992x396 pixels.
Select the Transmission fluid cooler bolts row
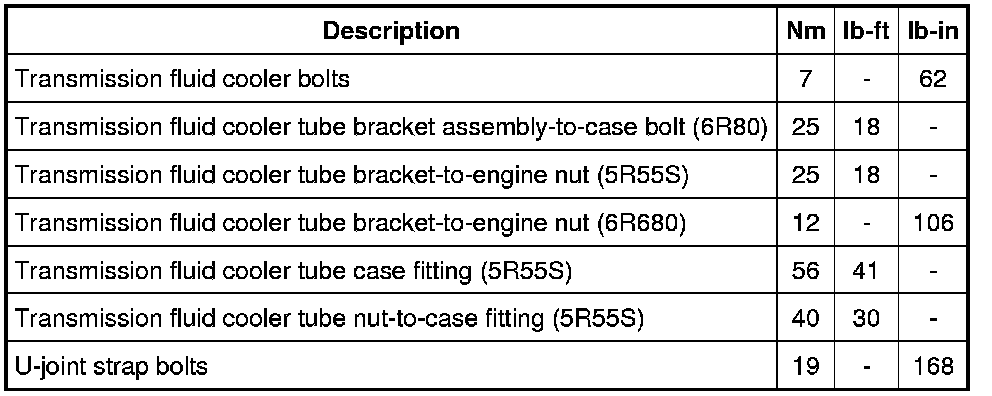pyautogui.click(x=486, y=78)
